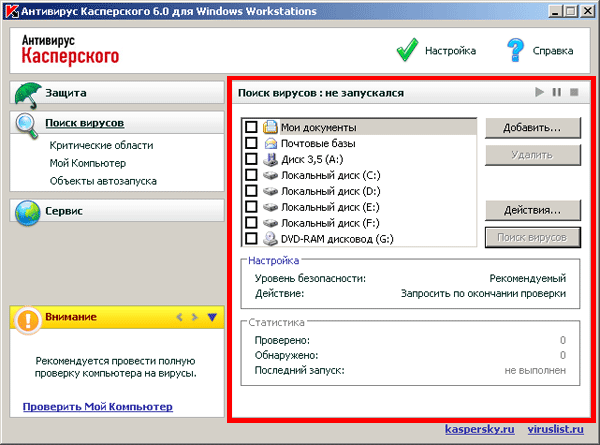Viewport: 600px width, 445px height.
Task: Click the DVD-RAM дисковод (G:) disc icon
Action: point(270,239)
